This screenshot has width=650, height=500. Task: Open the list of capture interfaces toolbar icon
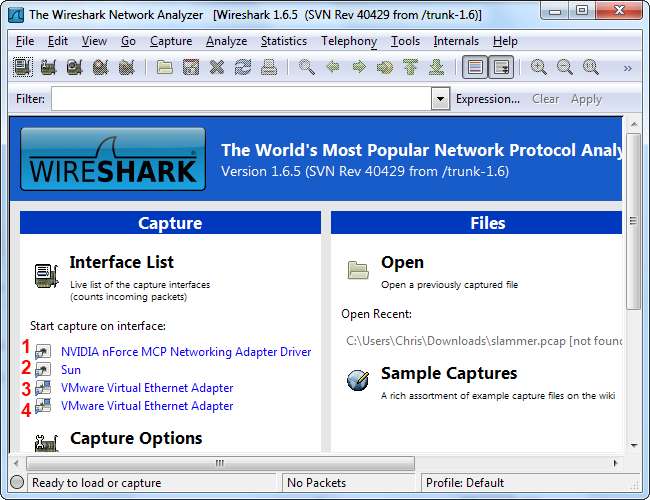pos(22,68)
